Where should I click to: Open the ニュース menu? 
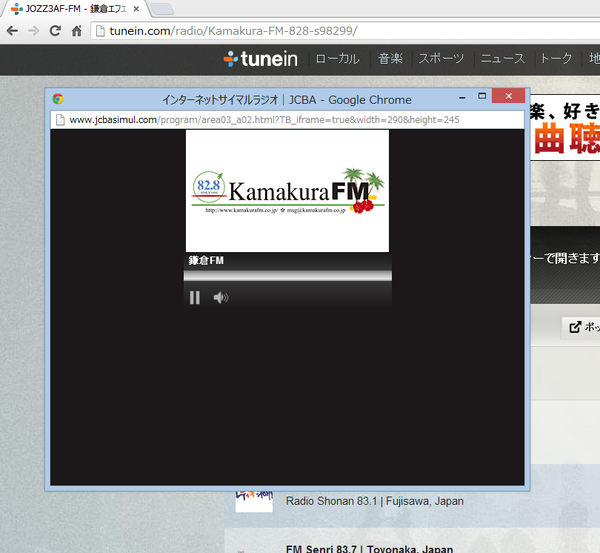pos(502,59)
